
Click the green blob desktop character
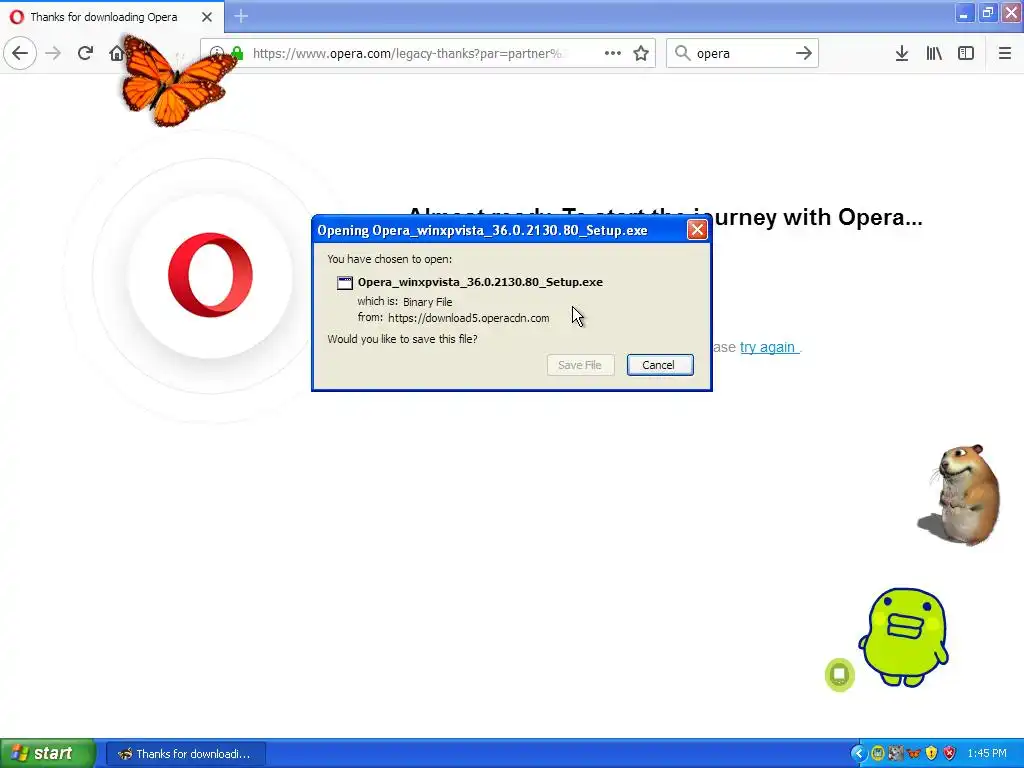pos(904,637)
